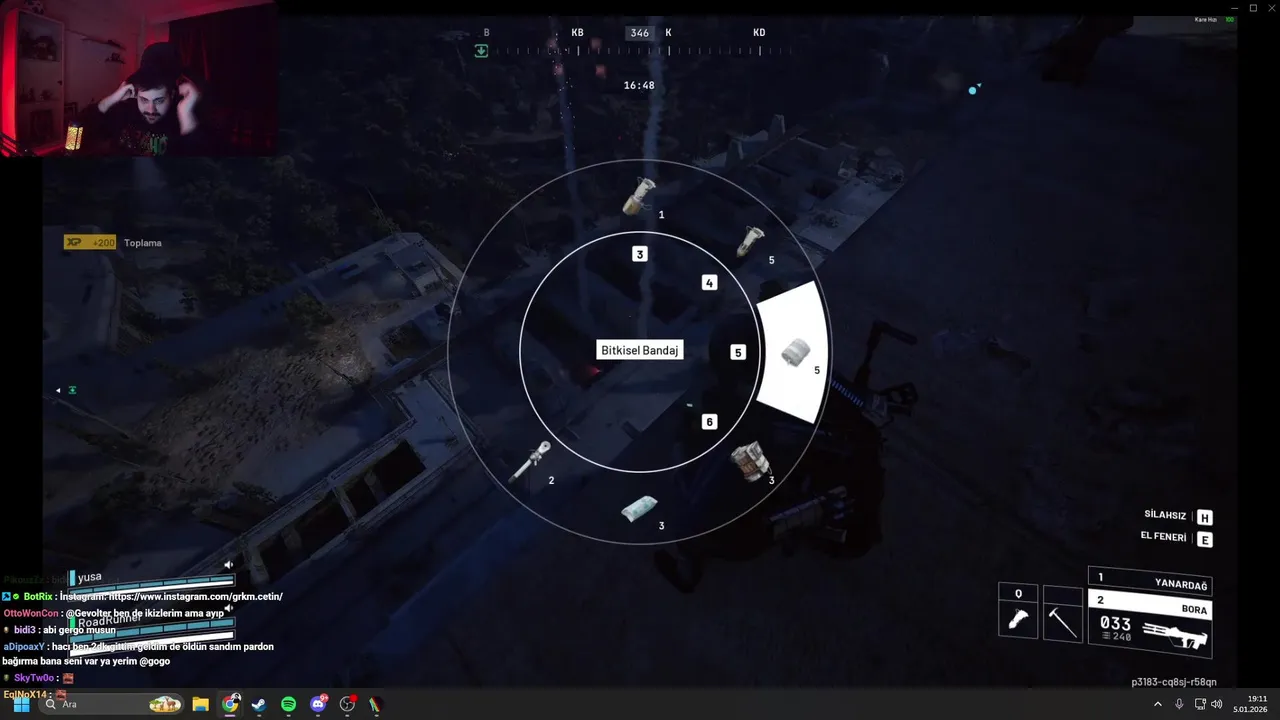Viewport: 1280px width, 720px height.
Task: Pick the syringe tool with count 2
Action: pos(530,461)
